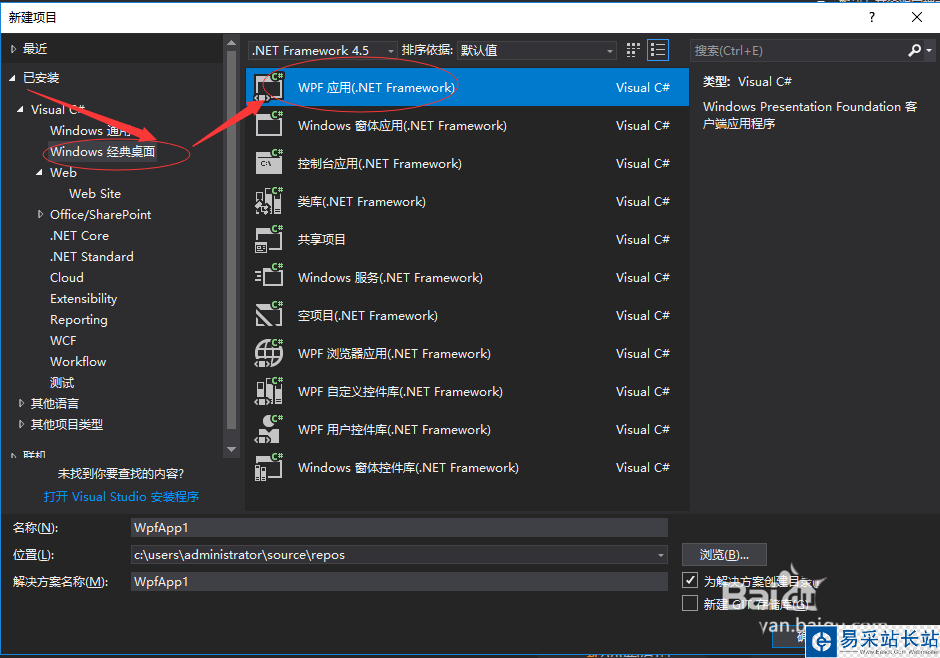Open the search options dropdown arrow
The height and width of the screenshot is (658, 940).
click(x=929, y=50)
